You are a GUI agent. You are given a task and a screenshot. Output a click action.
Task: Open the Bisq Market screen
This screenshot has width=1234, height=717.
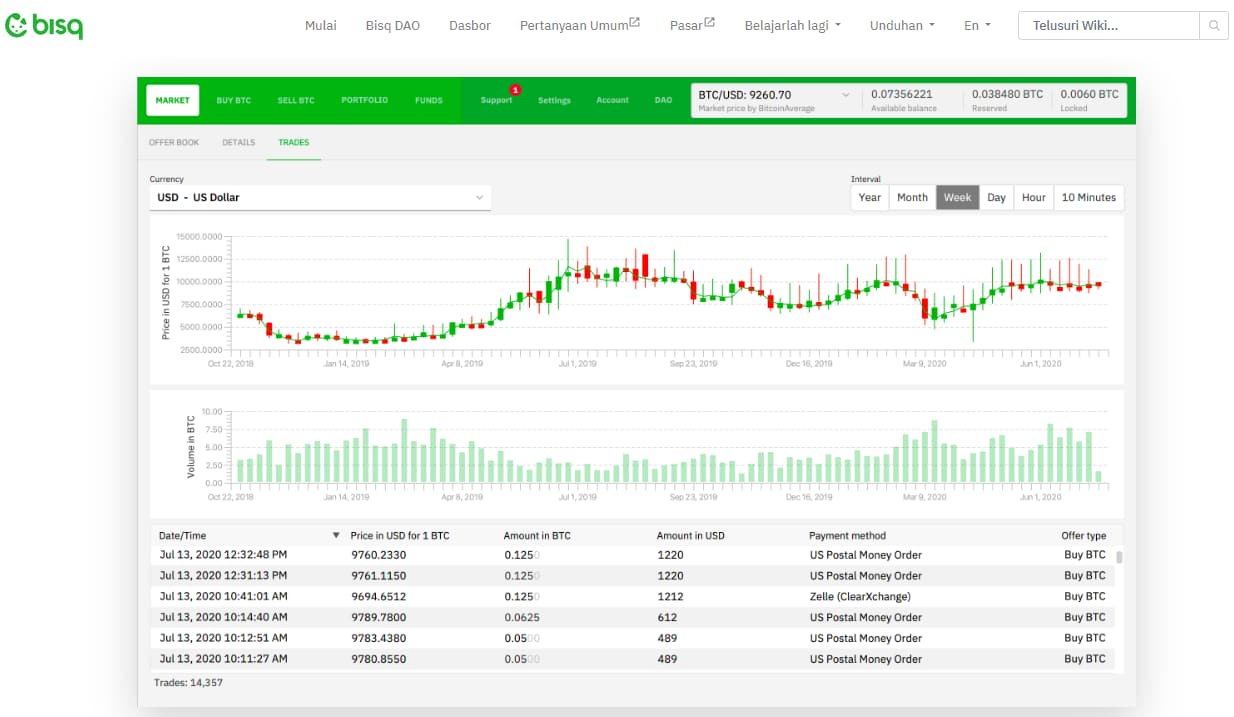point(171,99)
